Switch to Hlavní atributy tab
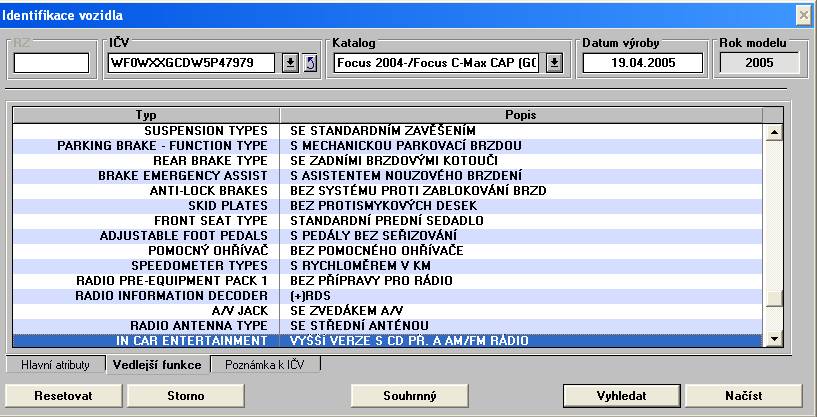This screenshot has width=817, height=417. 53,365
